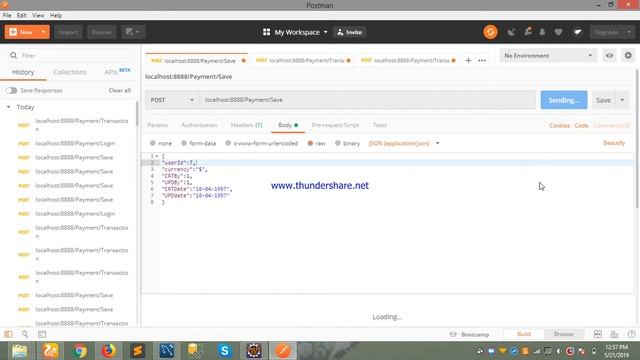Click the Save request button
This screenshot has height=360, width=640.
603,100
